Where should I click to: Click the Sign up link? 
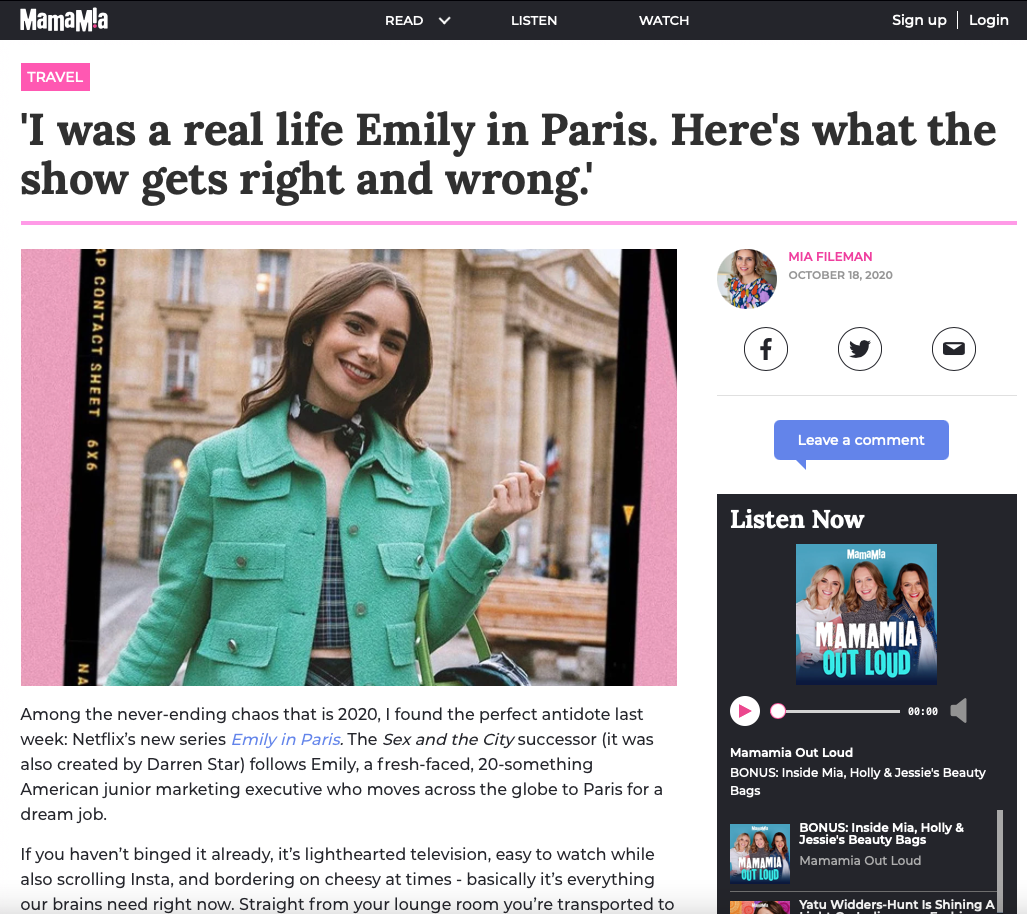(x=919, y=20)
